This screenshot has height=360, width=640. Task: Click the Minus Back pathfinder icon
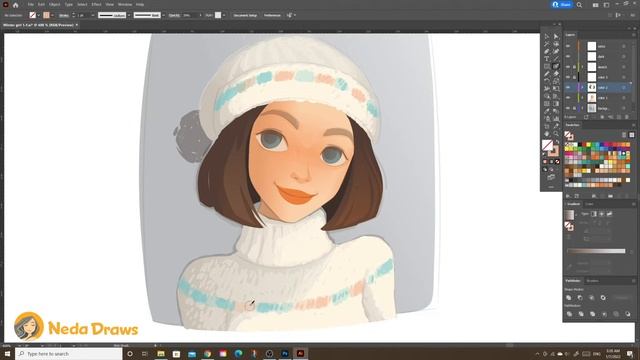pyautogui.click(x=628, y=314)
